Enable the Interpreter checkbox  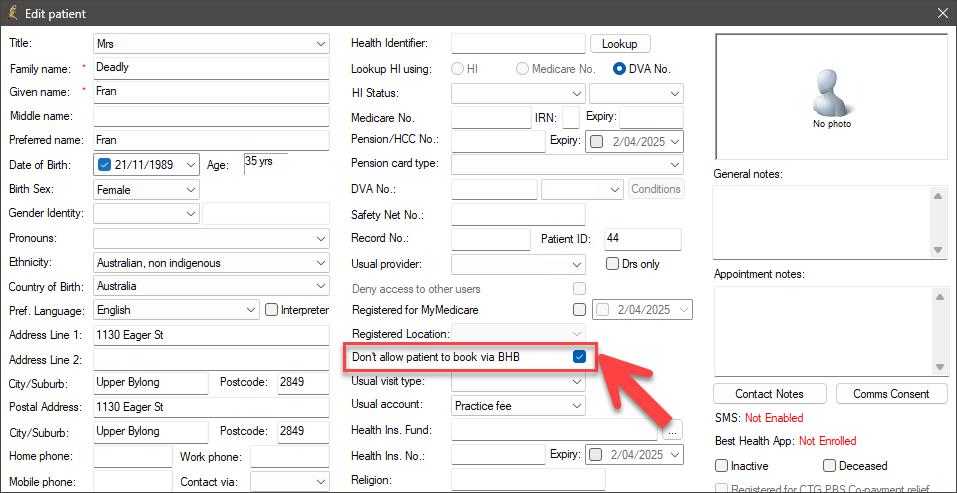click(x=272, y=310)
